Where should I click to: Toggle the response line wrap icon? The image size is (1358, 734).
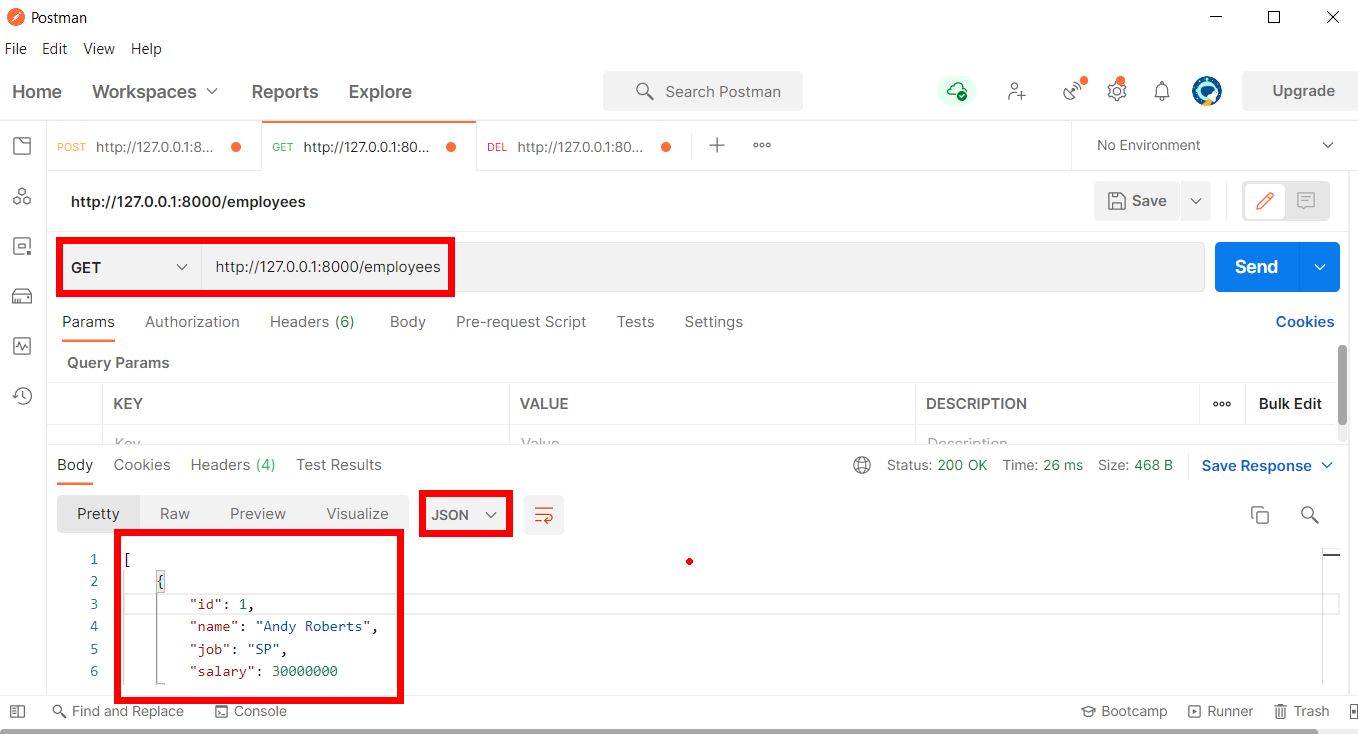tap(544, 515)
